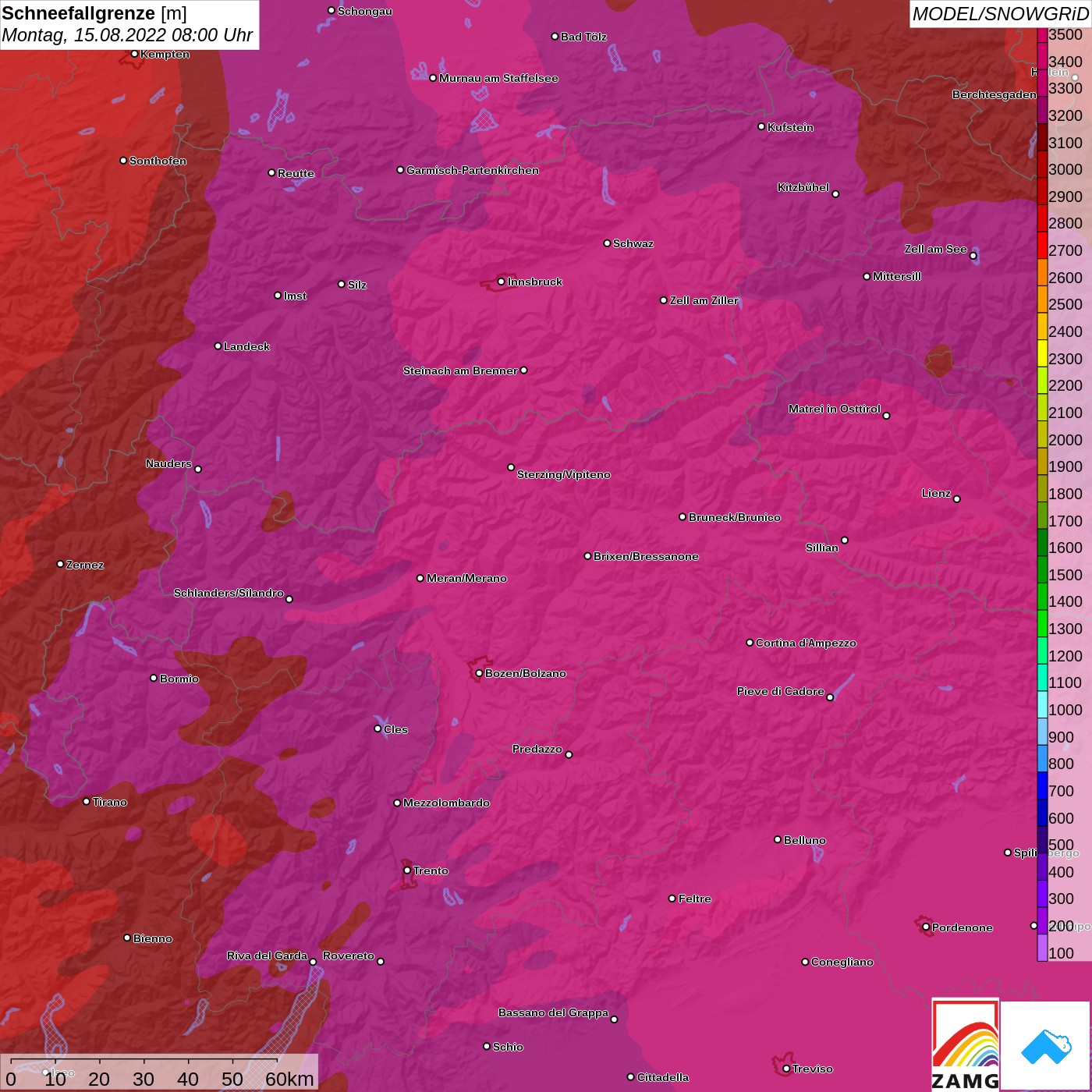Click the Predazzo location dot
The image size is (1092, 1092).
(569, 754)
